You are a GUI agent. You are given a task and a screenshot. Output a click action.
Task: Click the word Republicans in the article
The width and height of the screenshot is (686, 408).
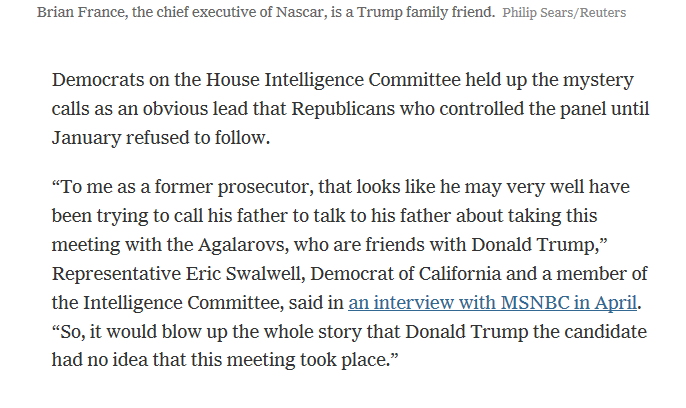tap(343, 109)
